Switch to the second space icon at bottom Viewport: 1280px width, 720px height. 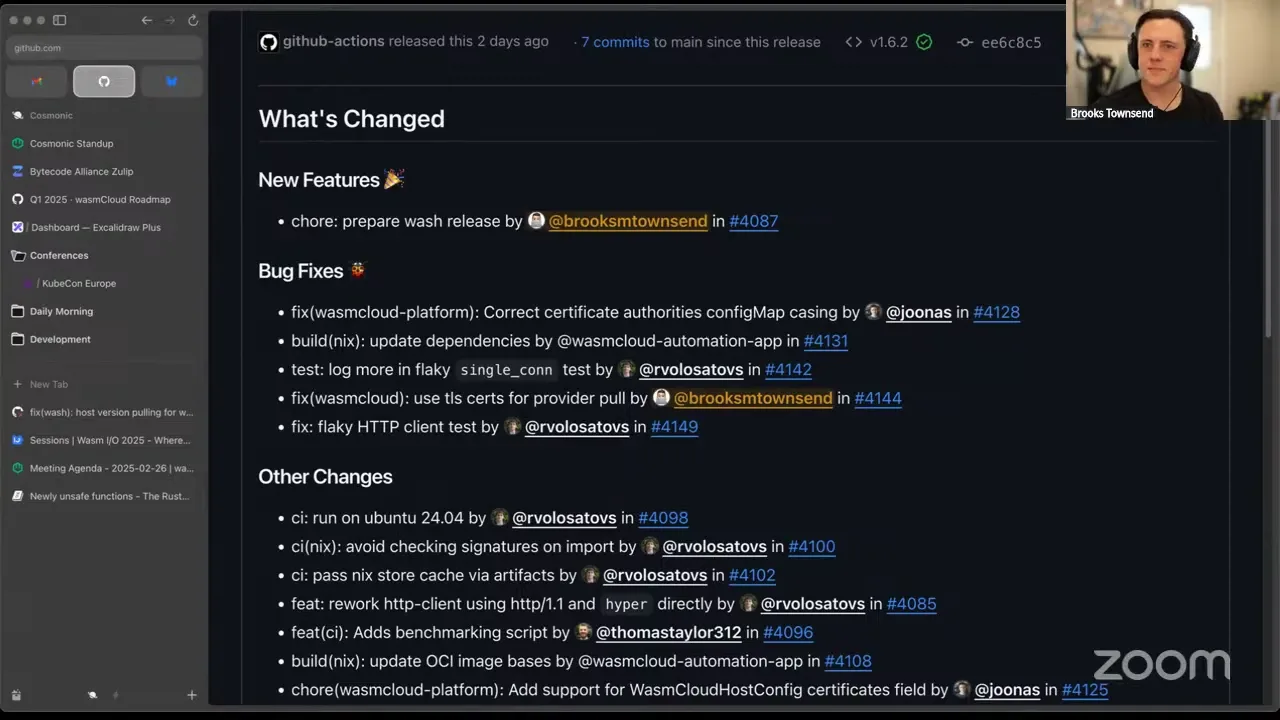coord(115,695)
